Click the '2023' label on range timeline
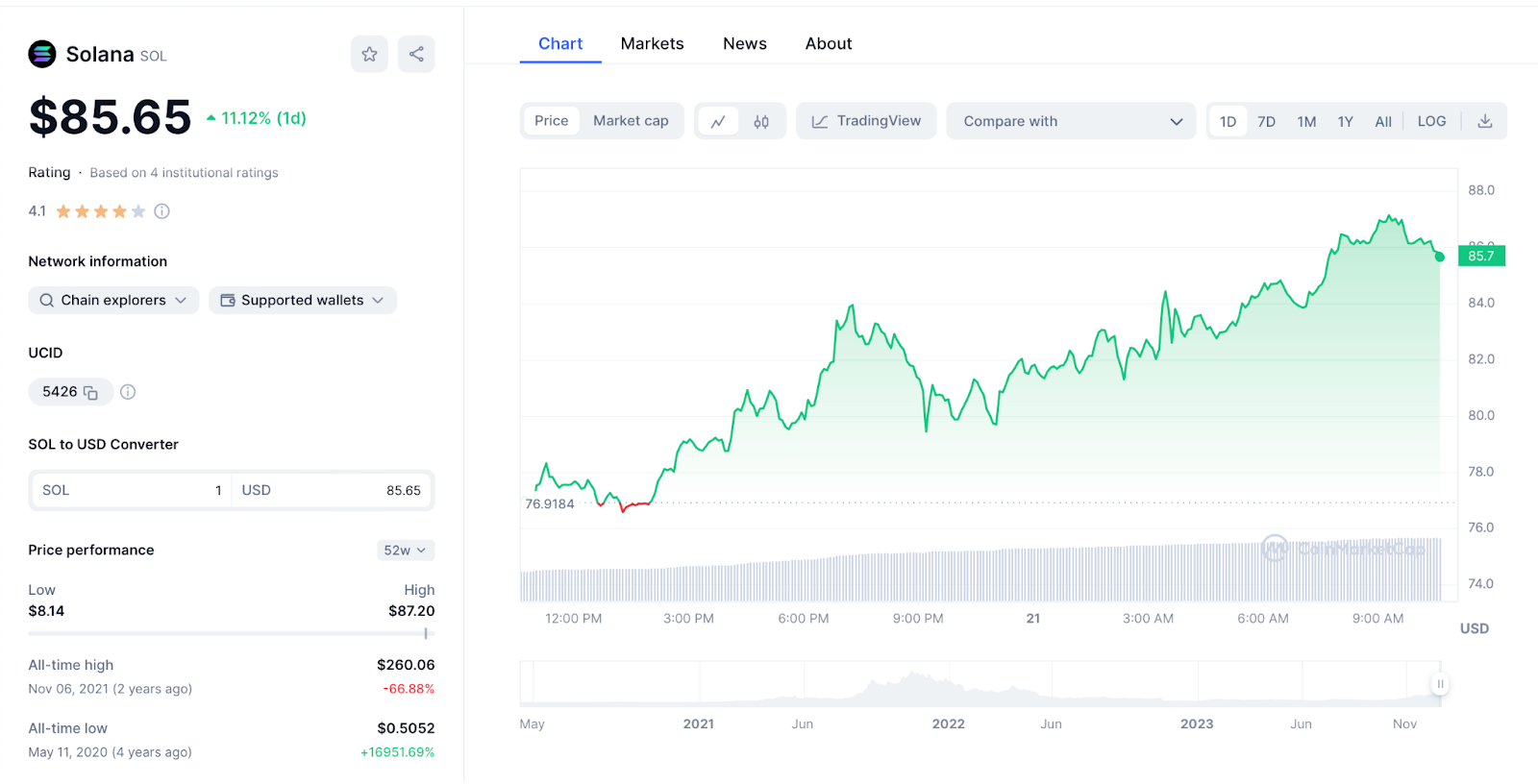This screenshot has width=1538, height=784. pos(1197,724)
